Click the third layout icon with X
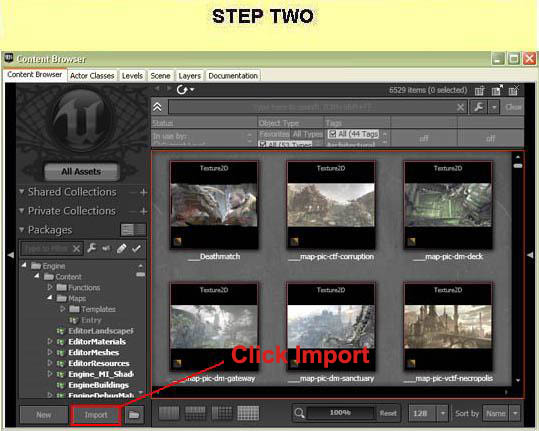This screenshot has width=539, height=431. tap(514, 90)
